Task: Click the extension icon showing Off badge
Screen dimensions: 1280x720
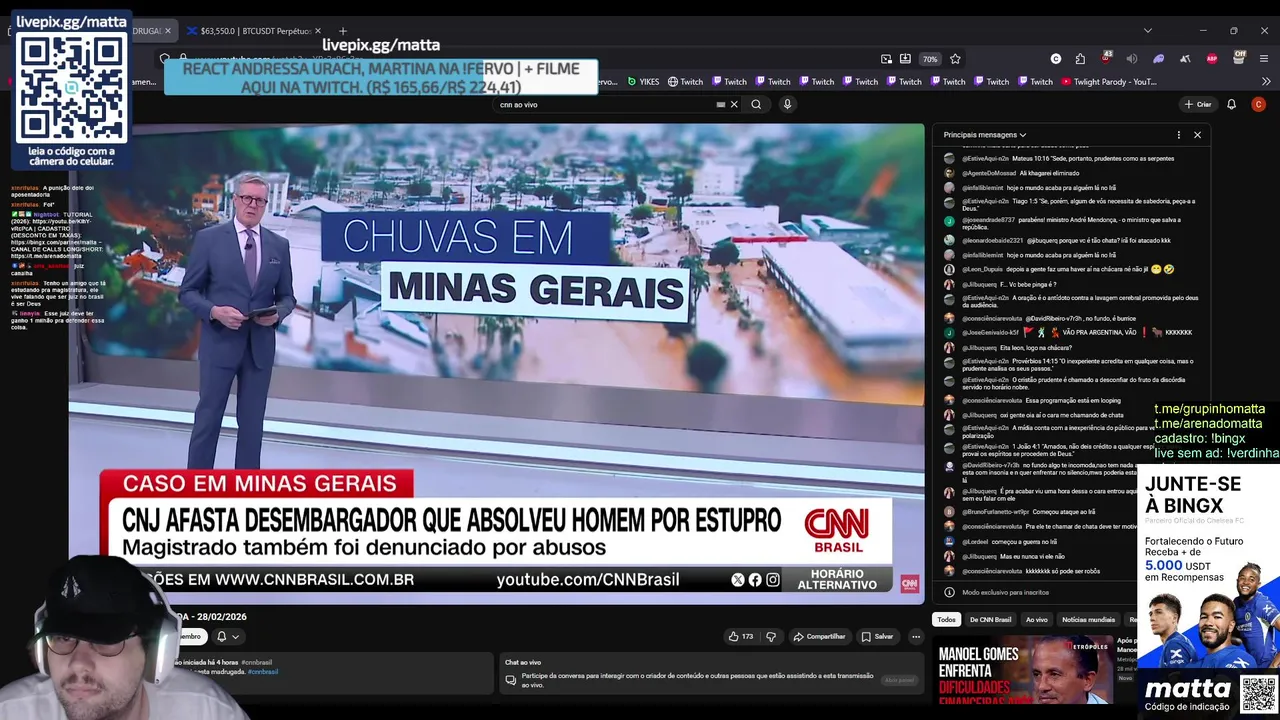Action: pyautogui.click(x=1239, y=58)
